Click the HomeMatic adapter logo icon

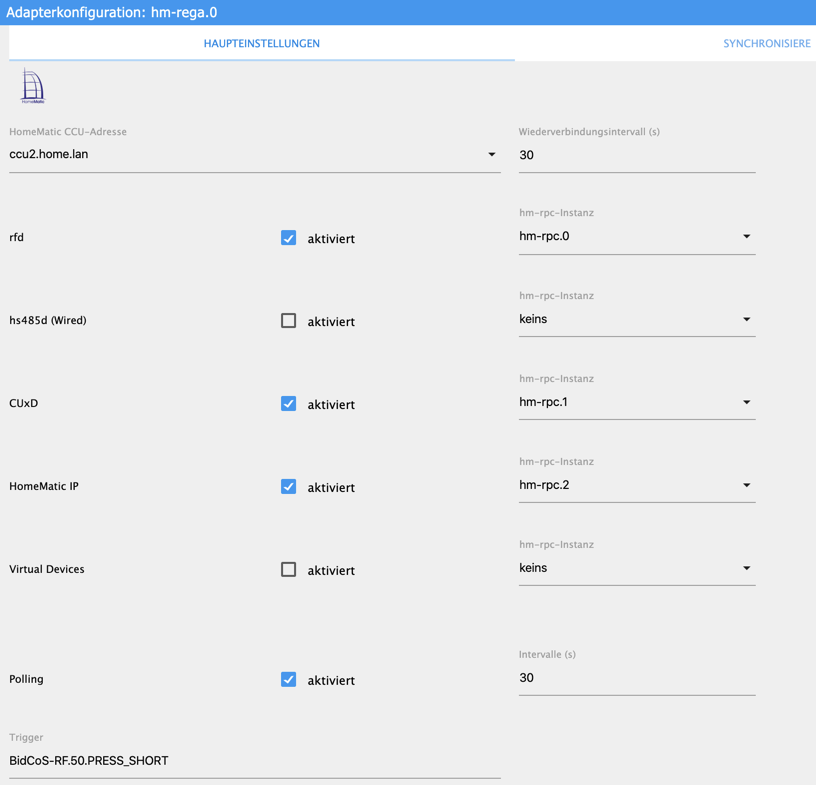(33, 86)
